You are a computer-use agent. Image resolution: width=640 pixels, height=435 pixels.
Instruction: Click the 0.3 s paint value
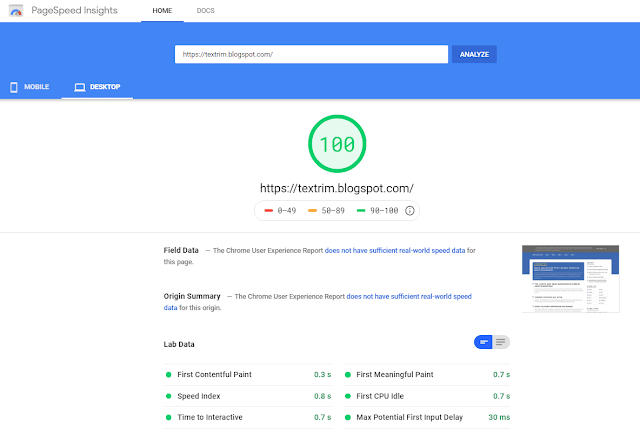click(x=322, y=375)
